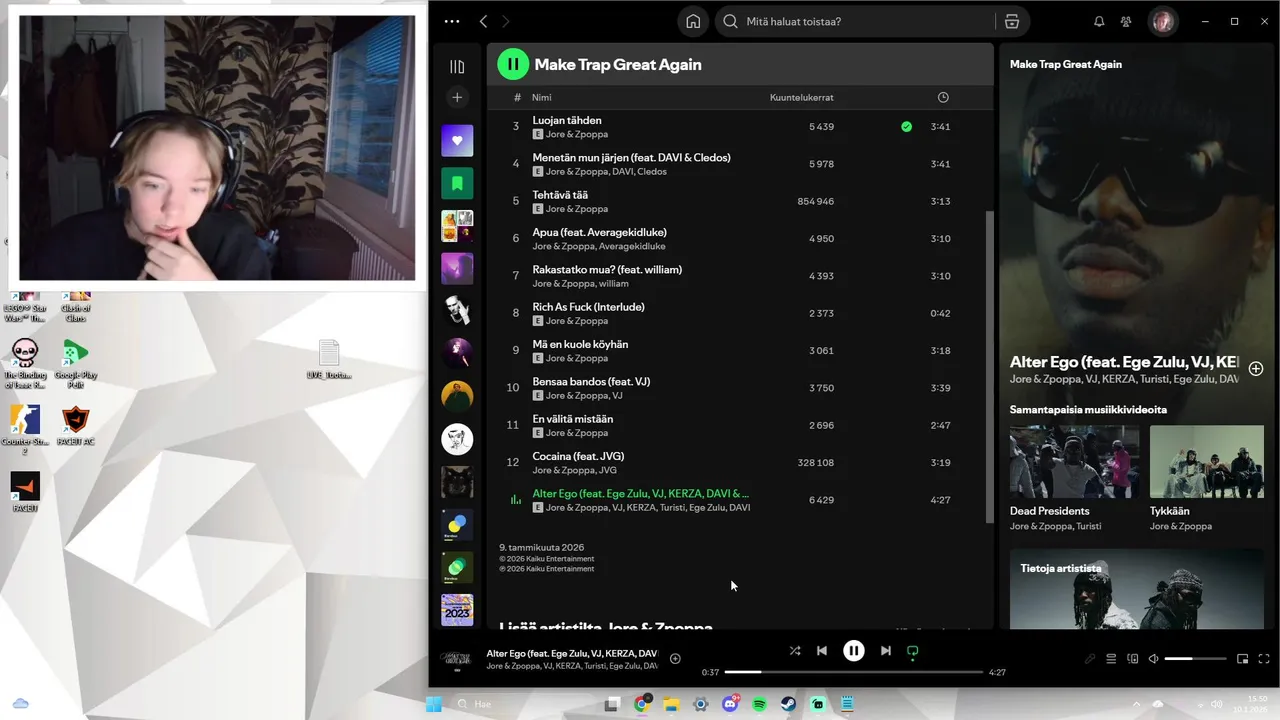This screenshot has width=1280, height=720.
Task: Pause playback in the bottom player
Action: pyautogui.click(x=853, y=650)
